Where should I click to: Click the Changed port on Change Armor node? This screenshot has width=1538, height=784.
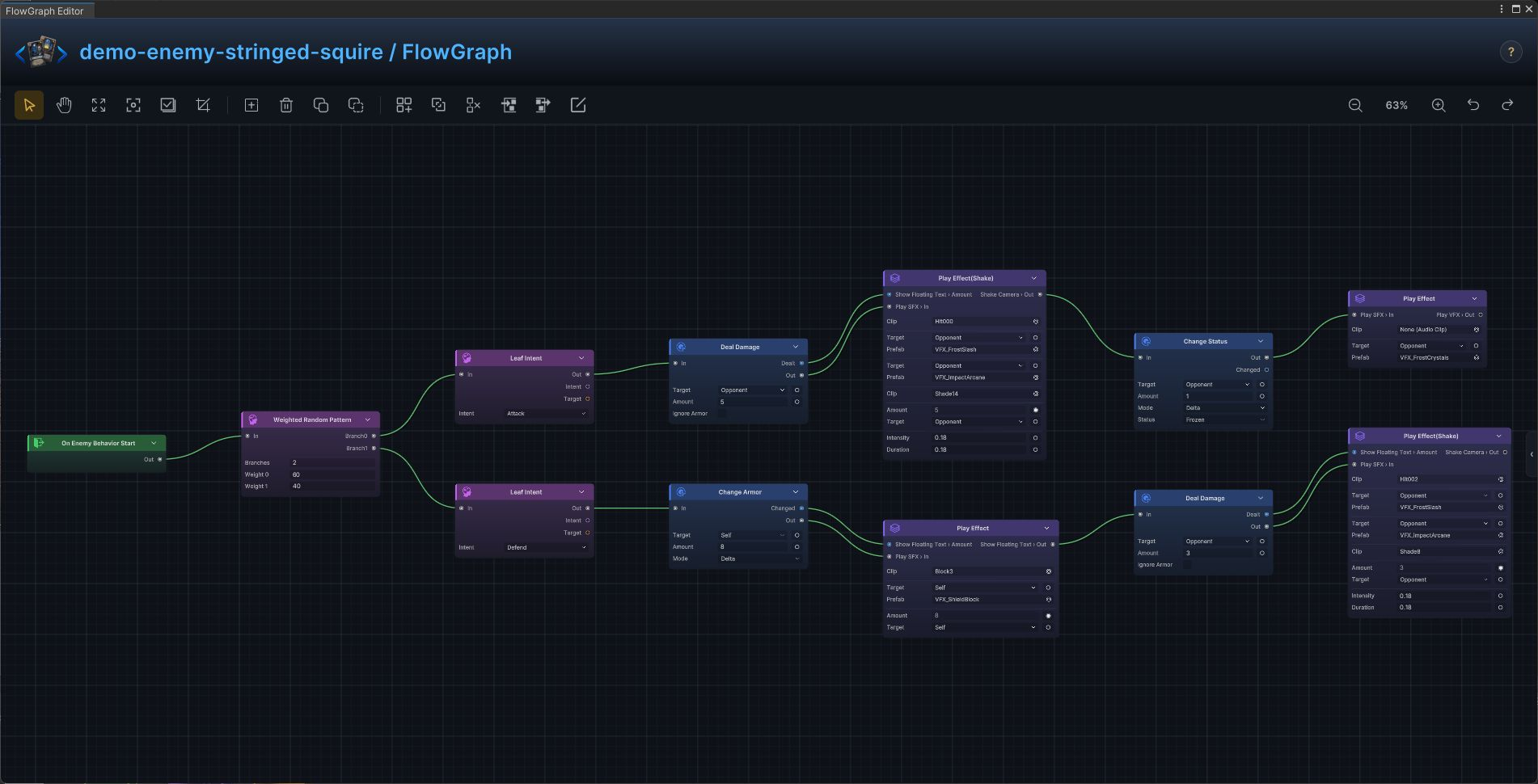(801, 508)
